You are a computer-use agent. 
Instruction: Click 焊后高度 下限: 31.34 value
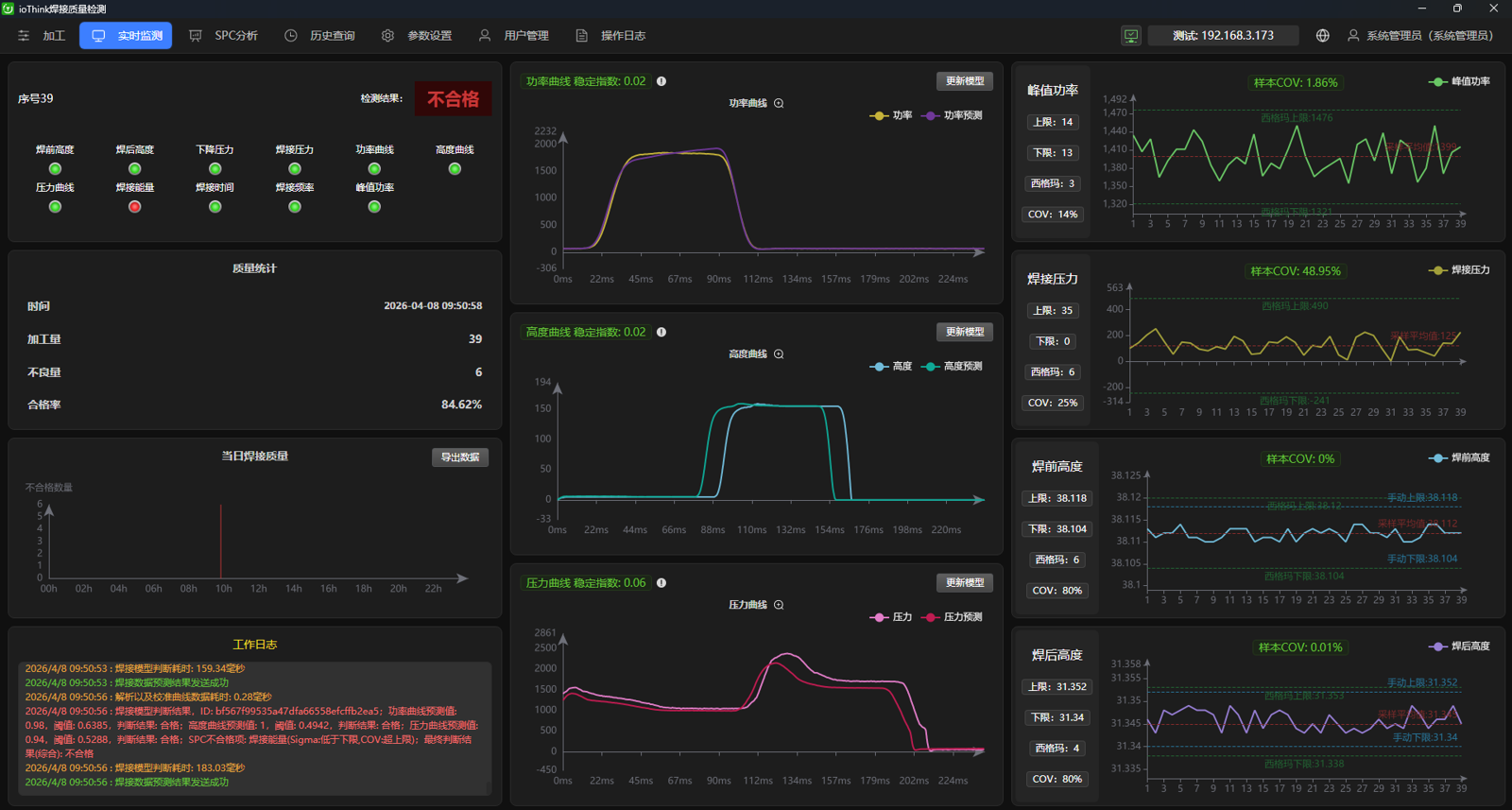coord(1057,717)
